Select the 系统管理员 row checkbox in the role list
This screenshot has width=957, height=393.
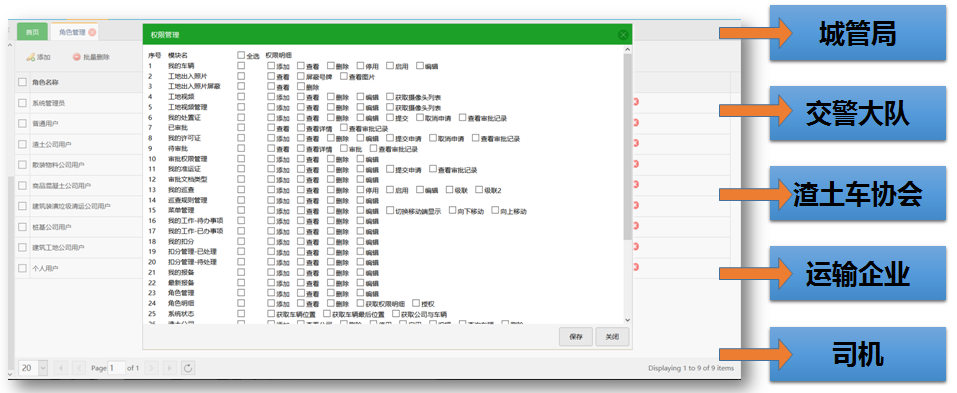[22, 103]
